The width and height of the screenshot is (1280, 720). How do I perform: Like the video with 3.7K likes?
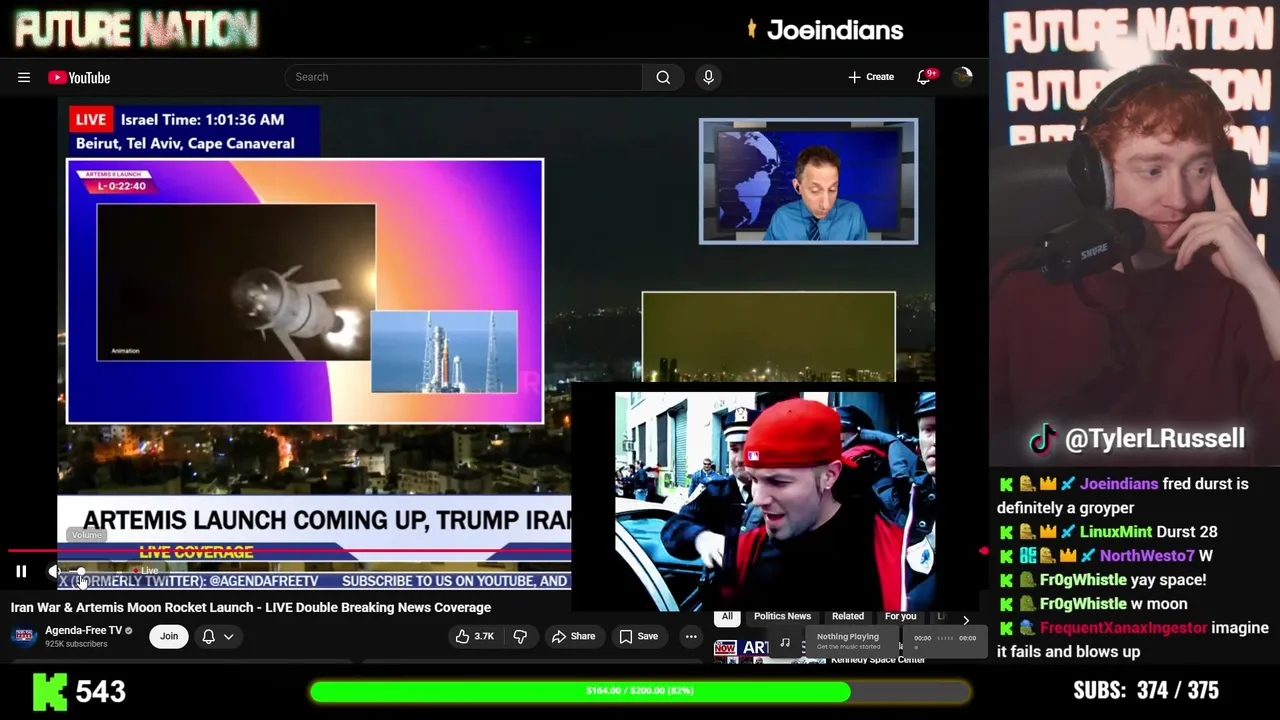[x=475, y=636]
